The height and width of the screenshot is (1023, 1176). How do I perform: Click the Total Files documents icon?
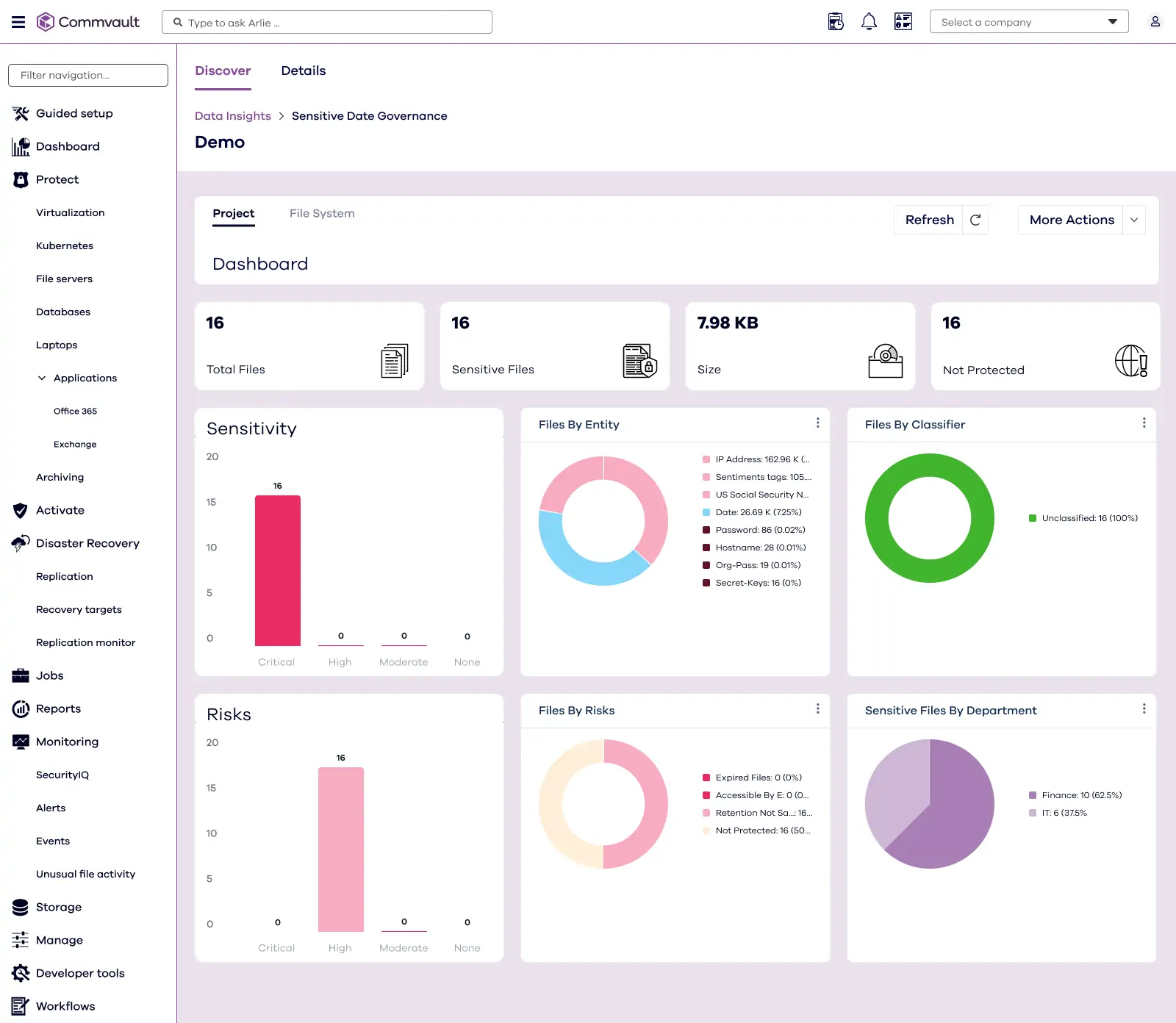point(395,360)
